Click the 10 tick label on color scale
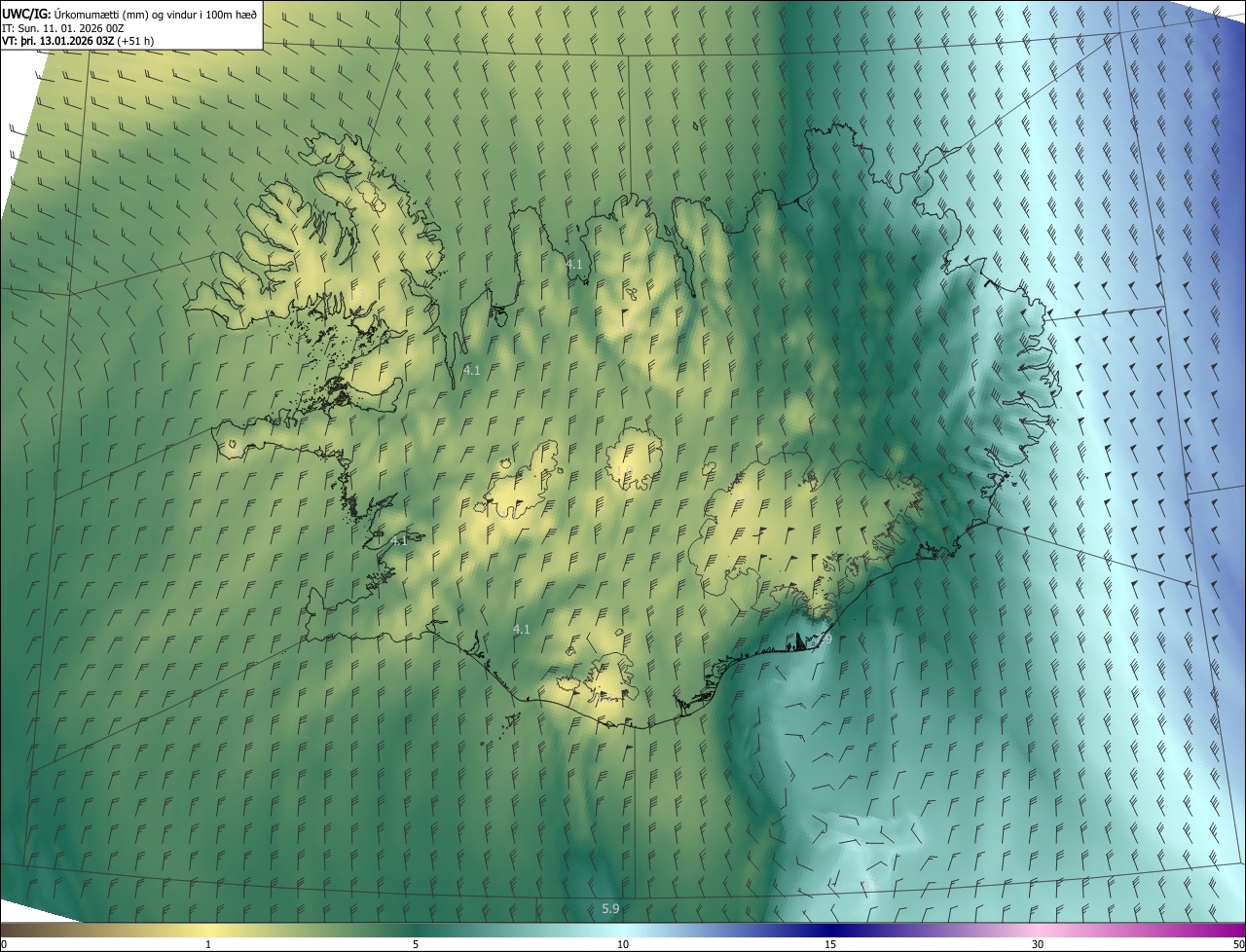Viewport: 1246px width, 952px height. pos(623,945)
